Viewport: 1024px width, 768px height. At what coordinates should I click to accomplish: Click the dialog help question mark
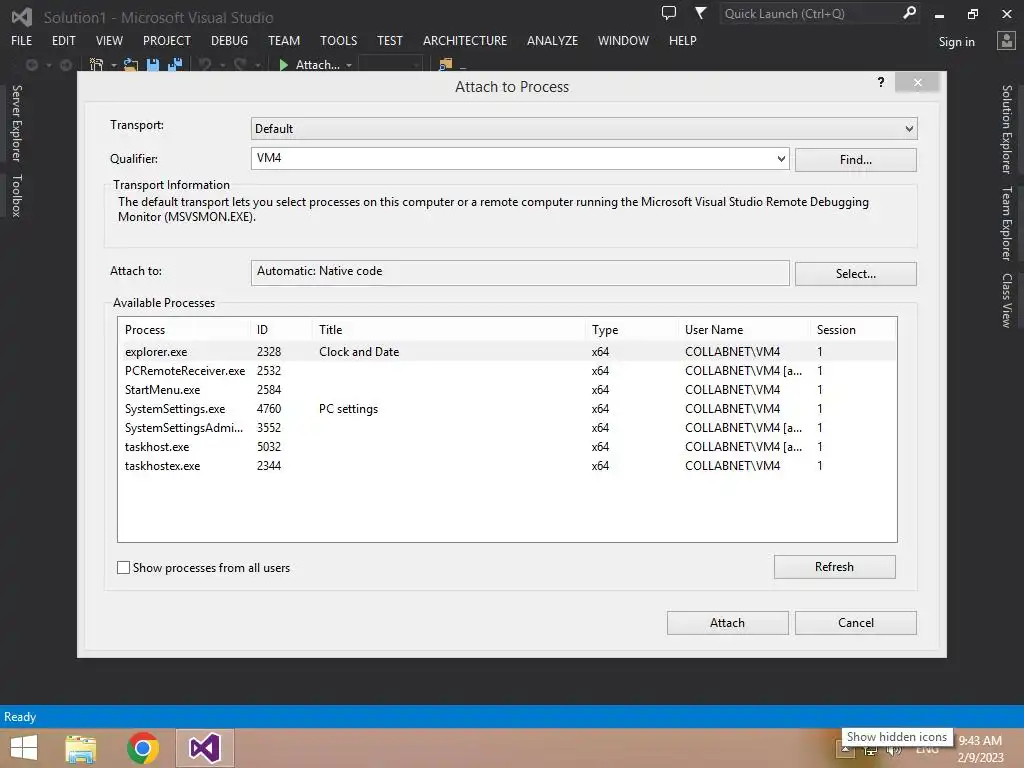[881, 82]
